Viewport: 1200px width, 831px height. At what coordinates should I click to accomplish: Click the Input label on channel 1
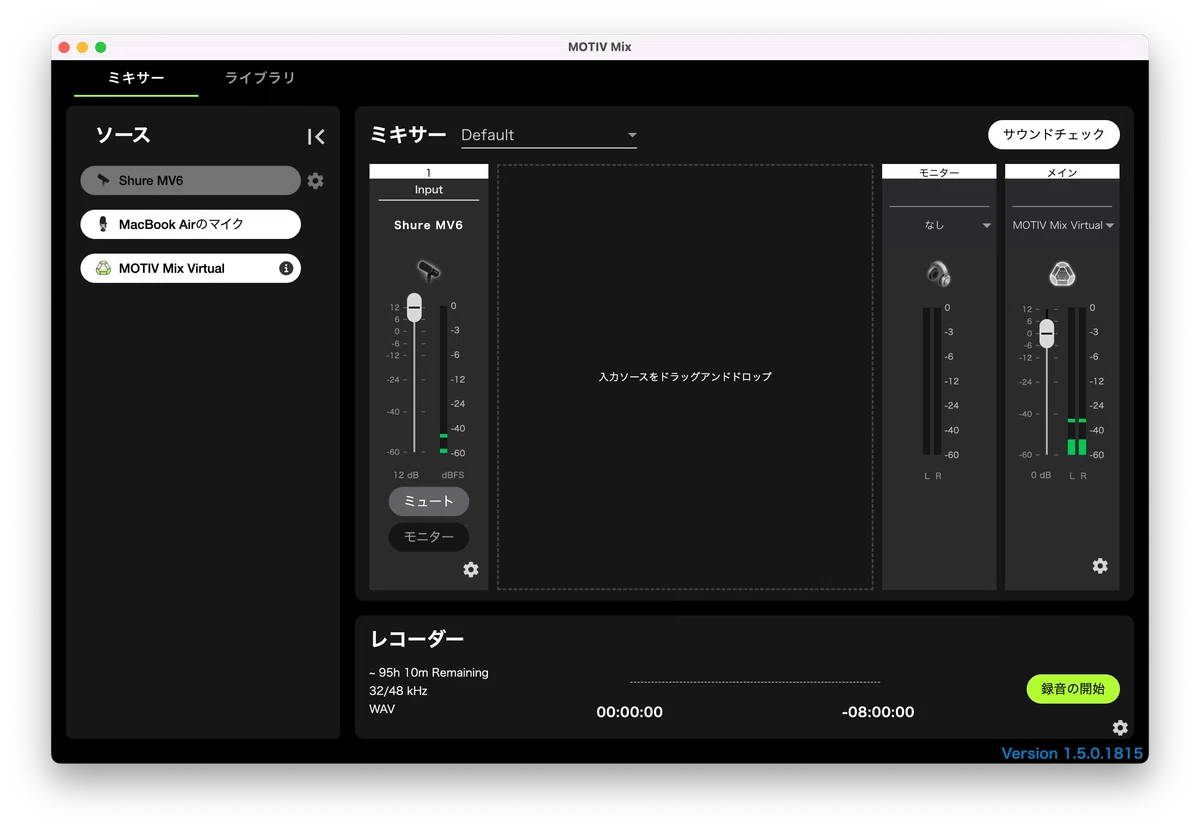429,190
